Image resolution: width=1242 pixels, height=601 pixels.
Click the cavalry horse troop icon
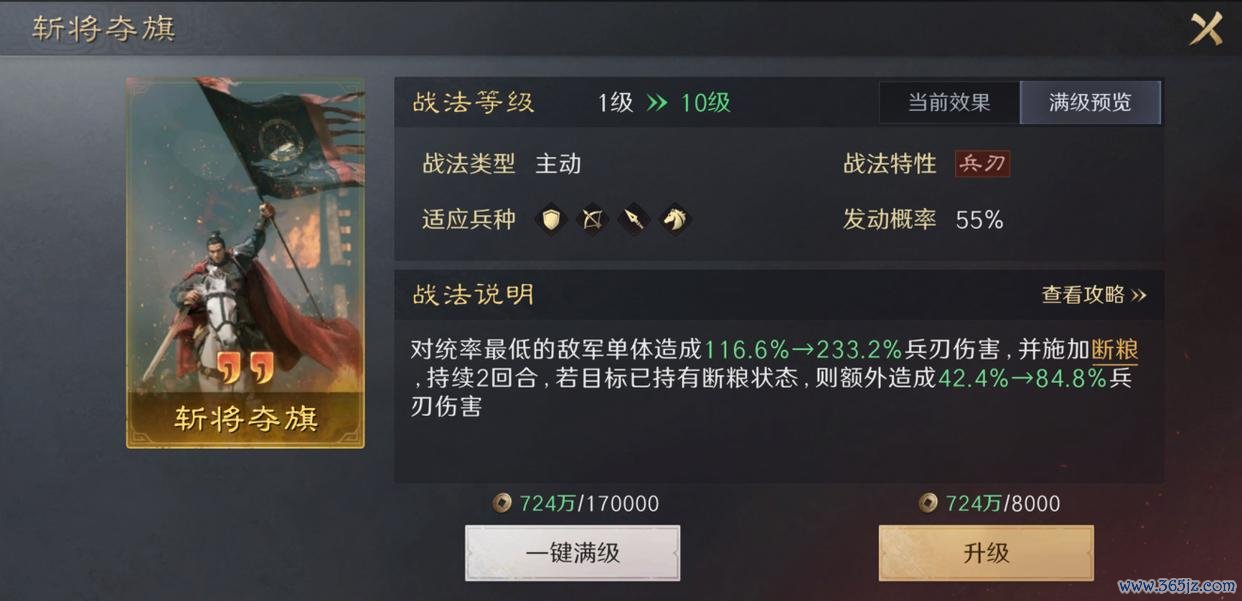pyautogui.click(x=676, y=218)
